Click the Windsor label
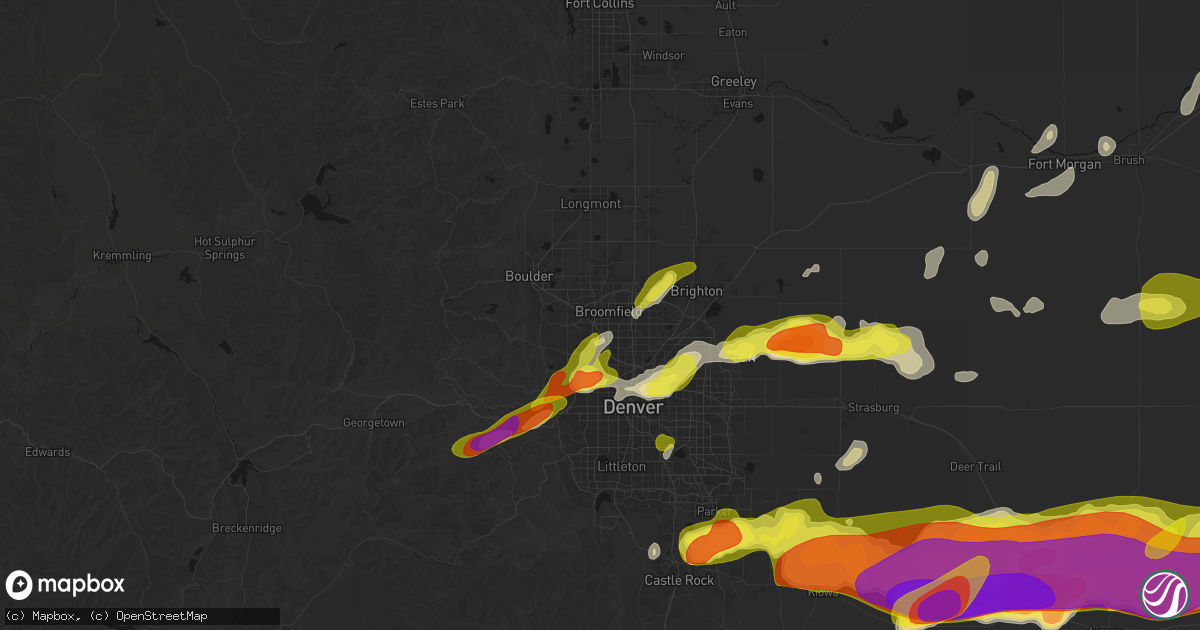This screenshot has width=1200, height=630. click(662, 55)
